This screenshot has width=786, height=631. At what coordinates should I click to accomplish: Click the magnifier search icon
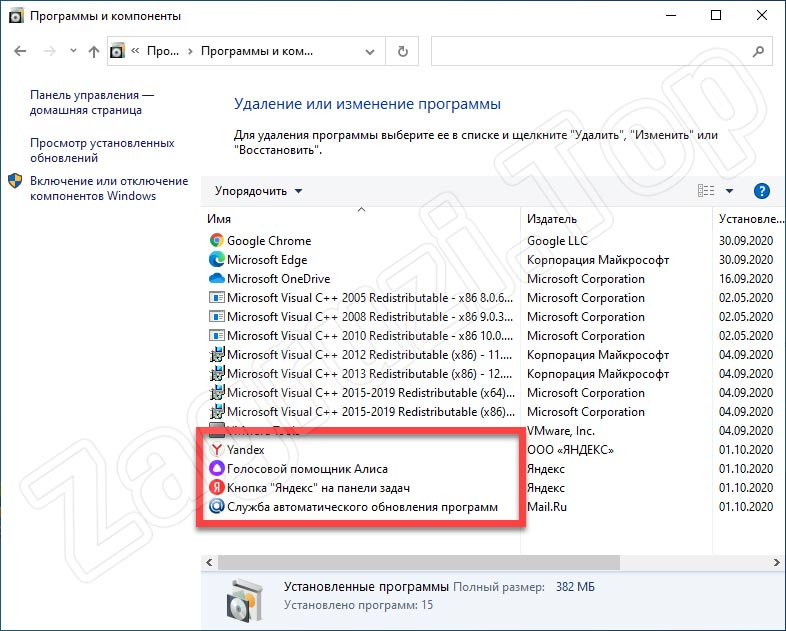pos(758,51)
